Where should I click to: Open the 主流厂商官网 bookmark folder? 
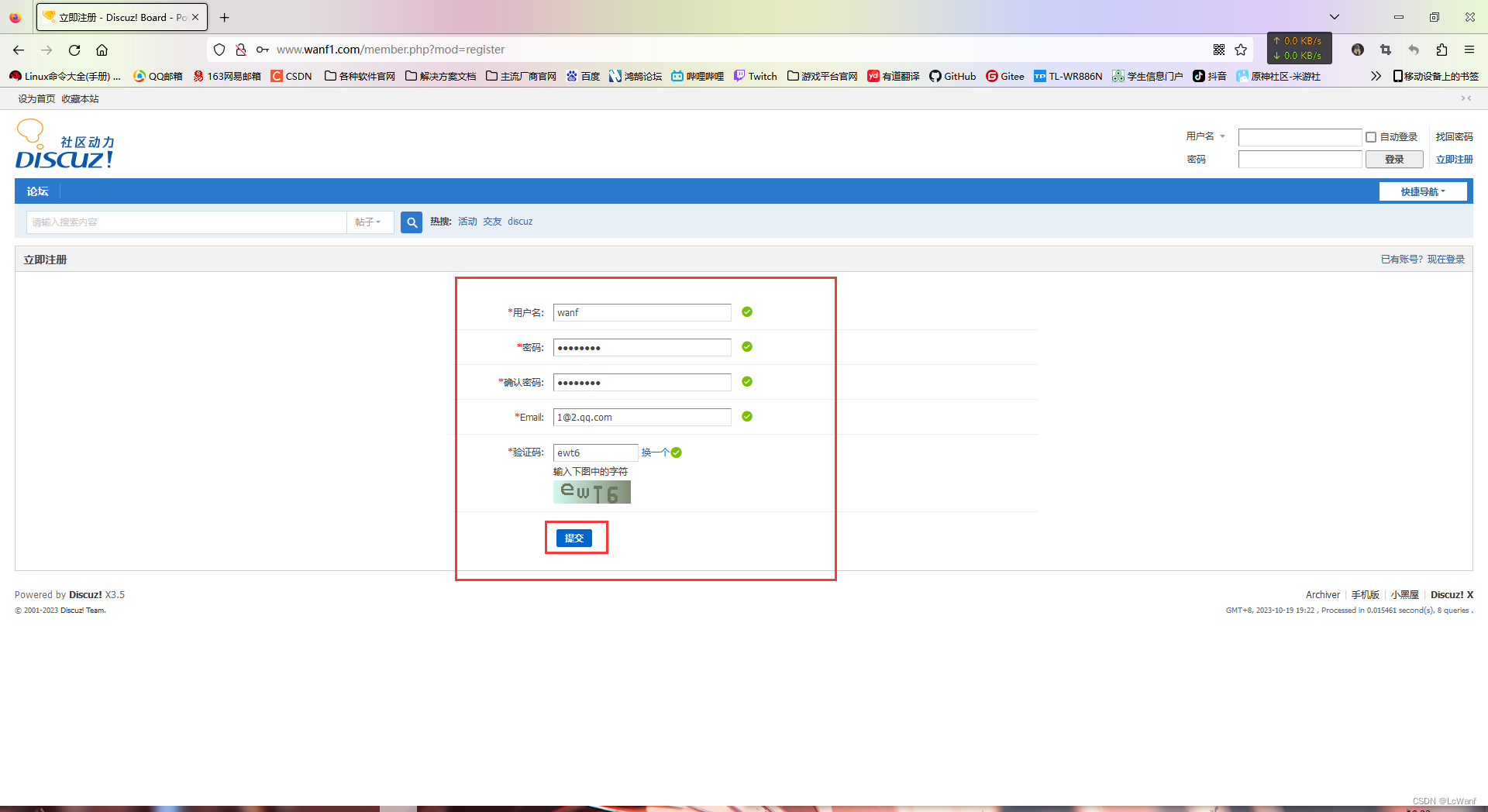coord(522,76)
